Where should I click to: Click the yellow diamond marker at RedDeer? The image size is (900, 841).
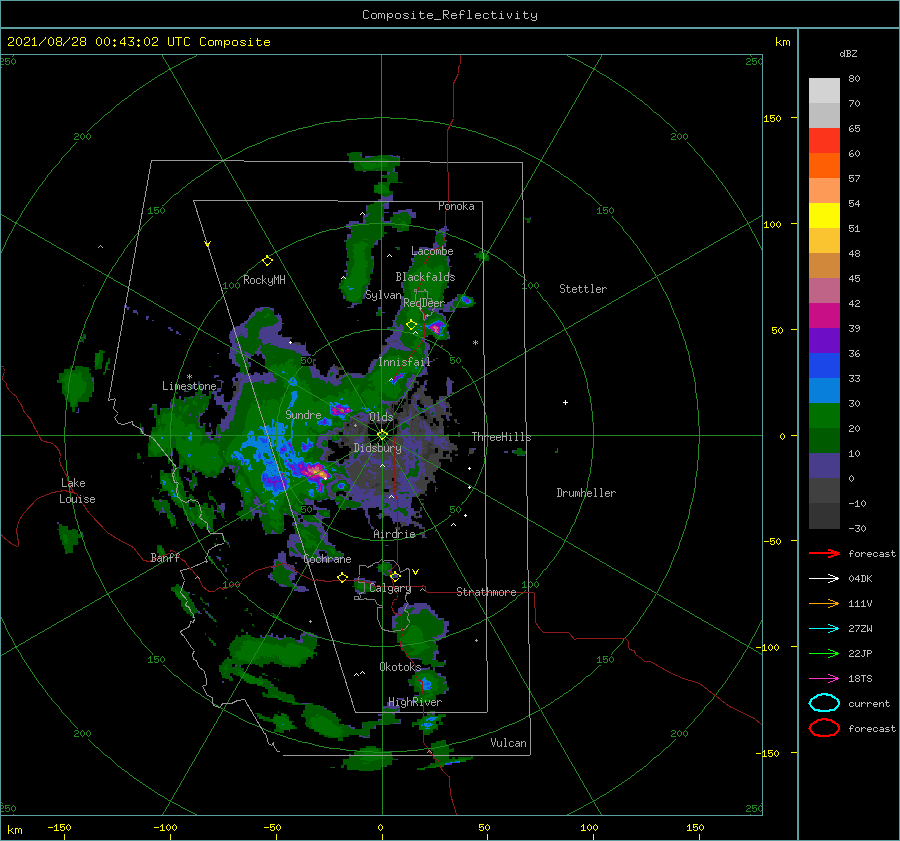coord(411,325)
